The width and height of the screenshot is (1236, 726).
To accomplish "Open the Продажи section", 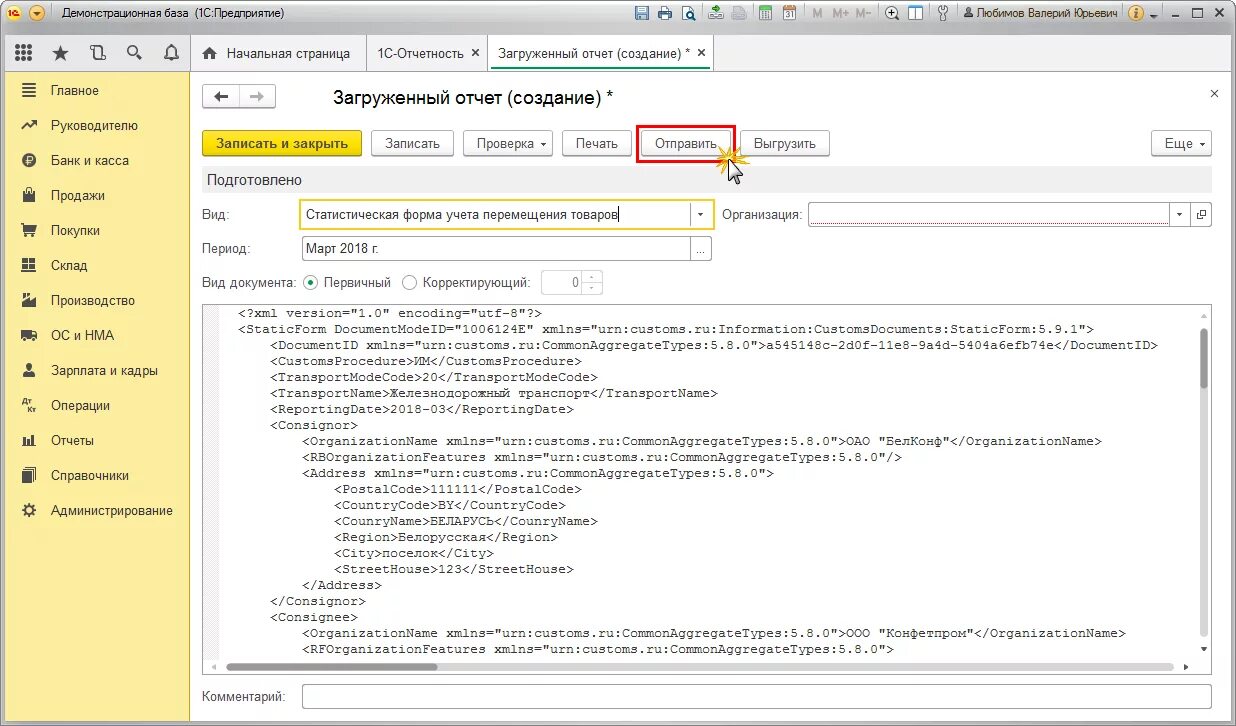I will click(x=95, y=195).
